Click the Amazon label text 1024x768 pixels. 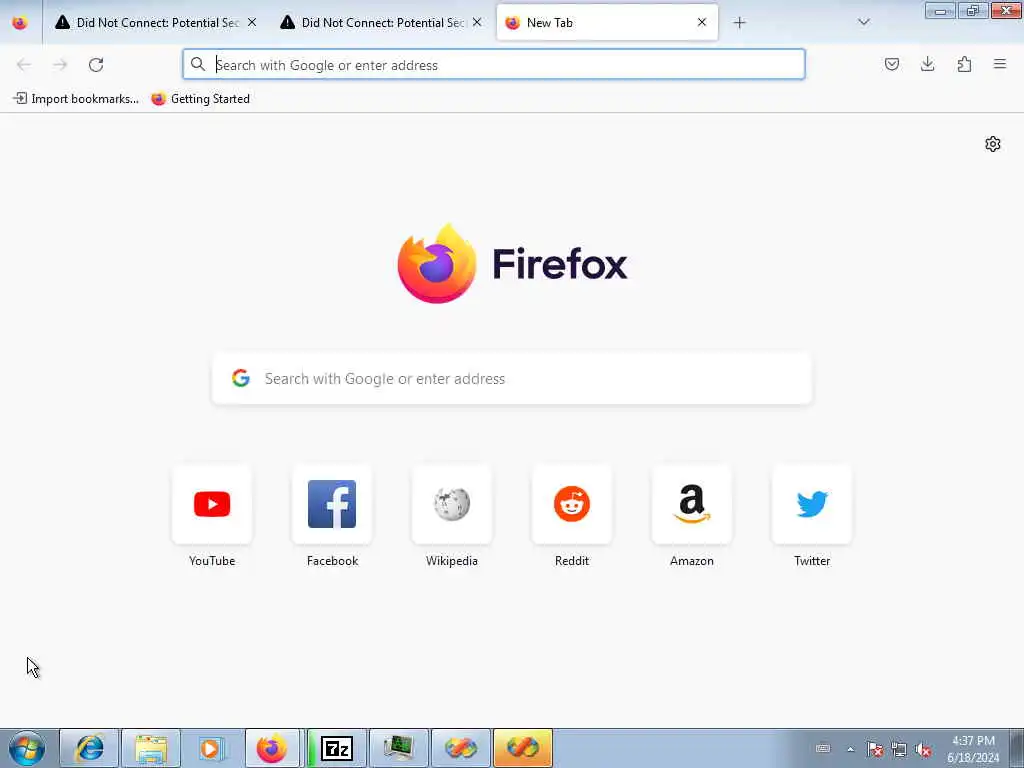[692, 561]
